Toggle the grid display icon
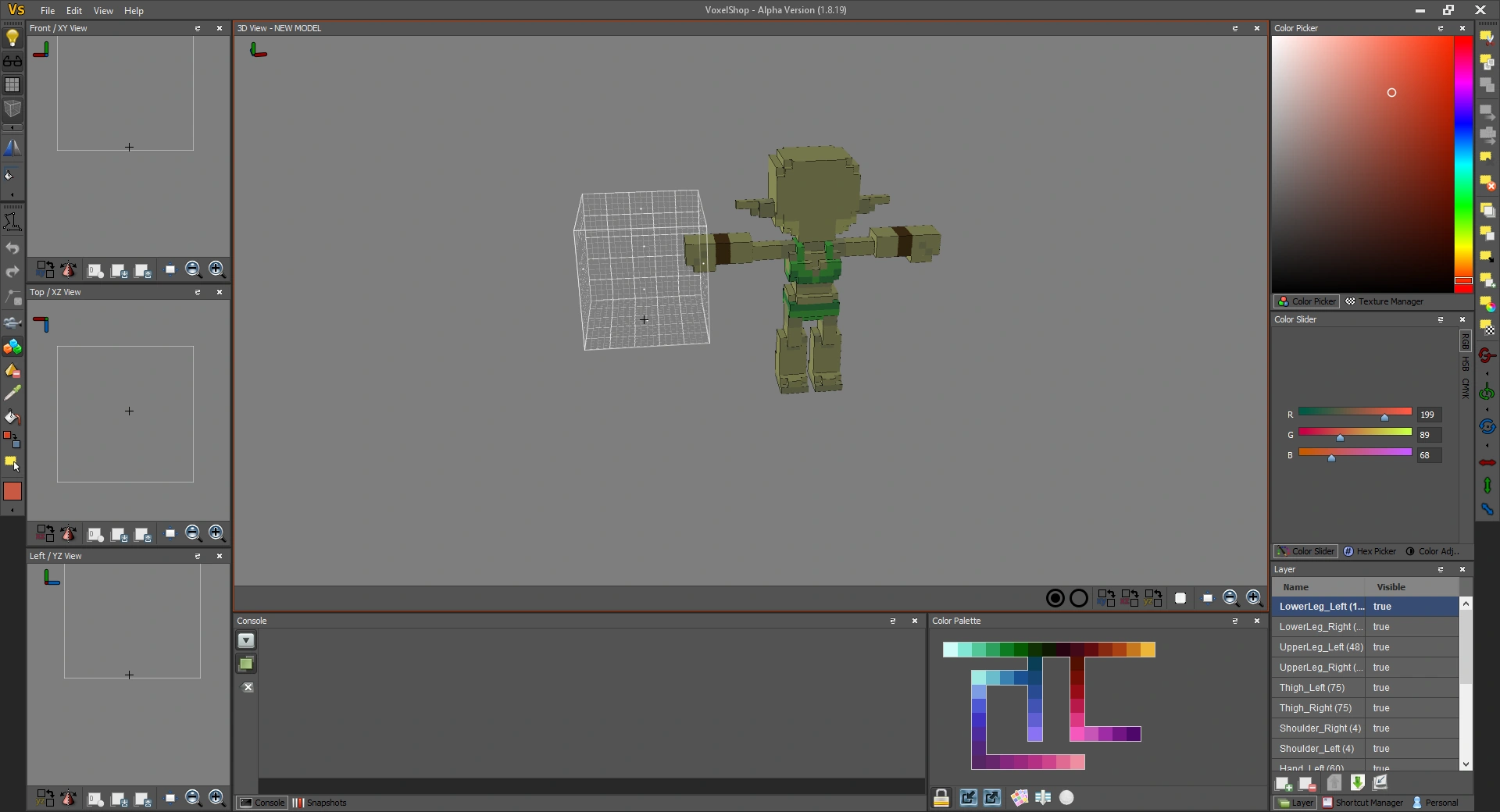 (12, 85)
